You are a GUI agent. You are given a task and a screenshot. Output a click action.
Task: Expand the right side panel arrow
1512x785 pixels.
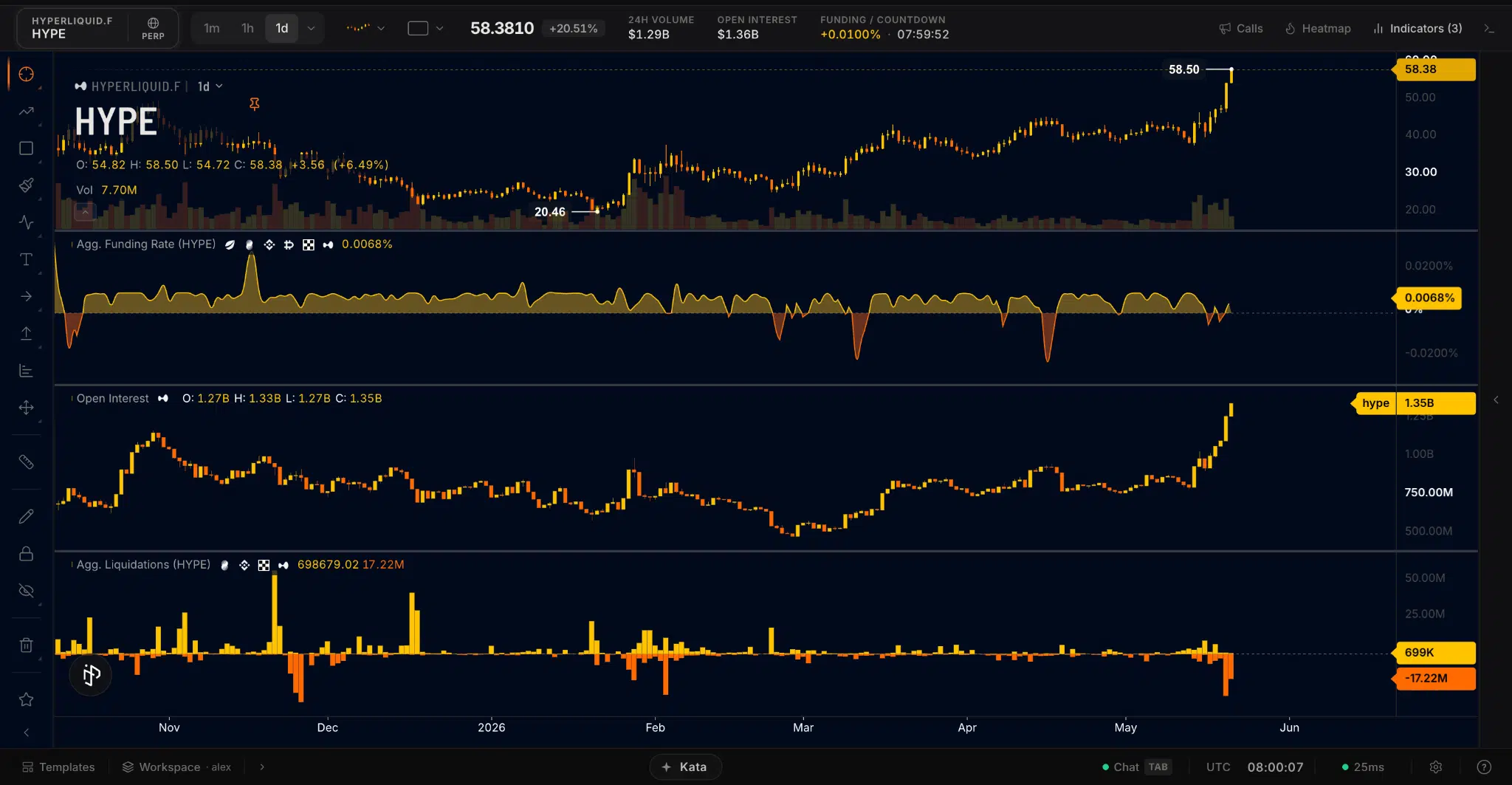1496,400
